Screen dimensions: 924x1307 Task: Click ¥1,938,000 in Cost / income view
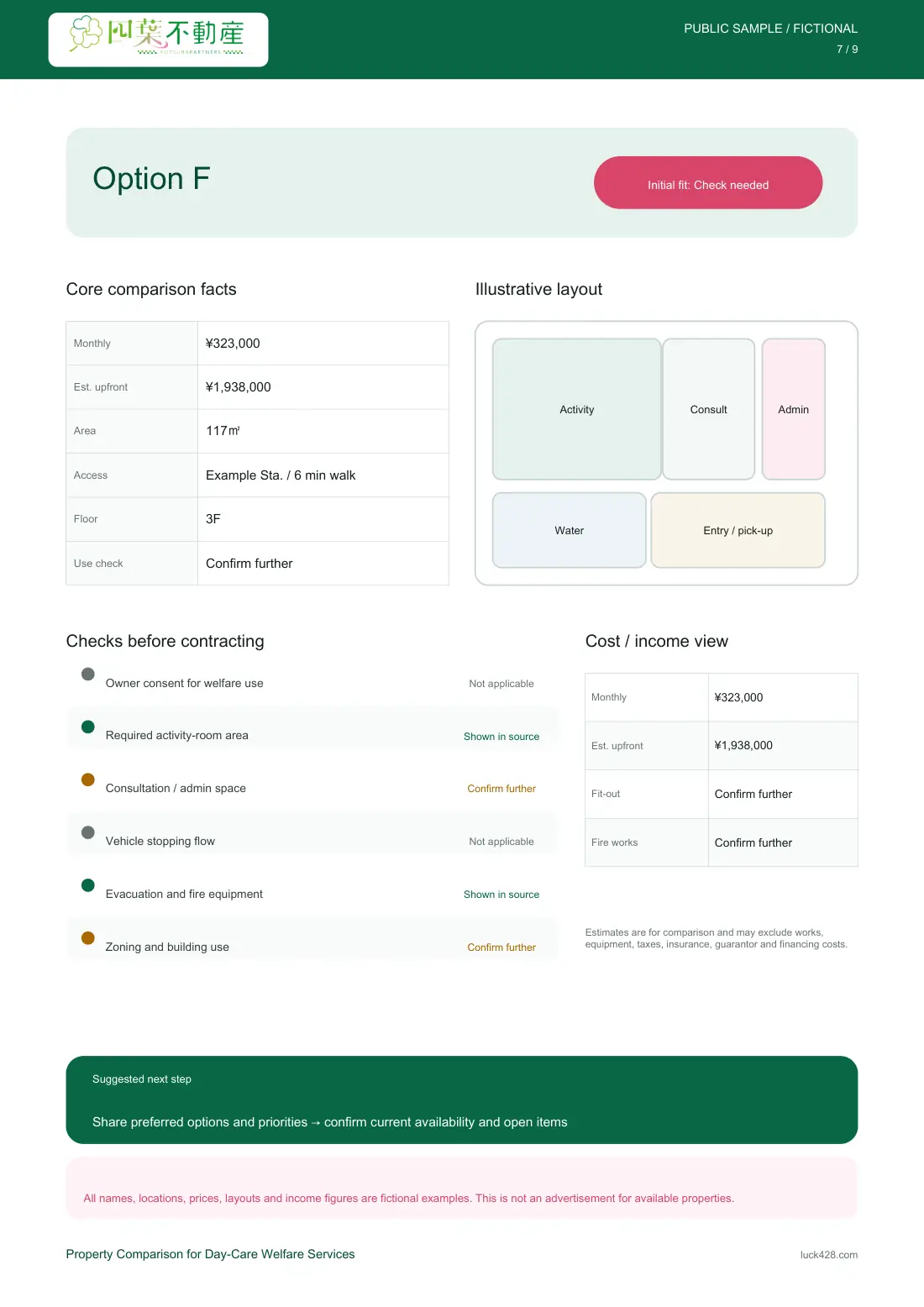[743, 745]
